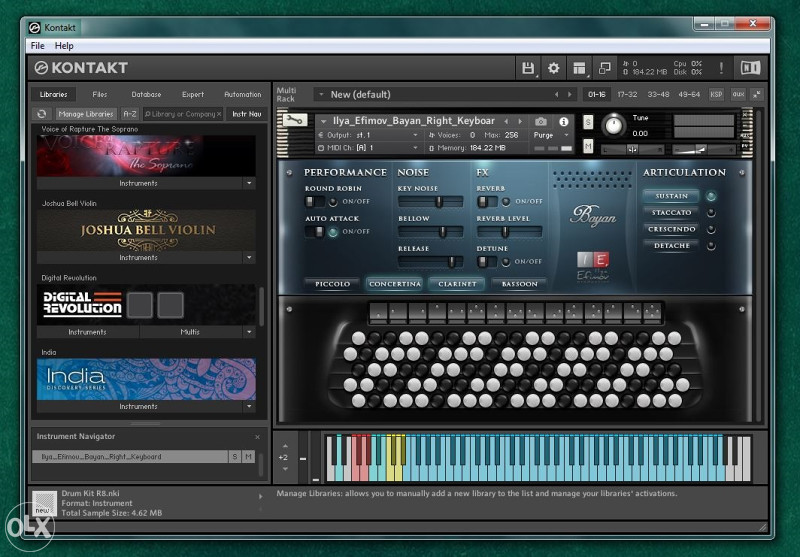Click the first register switch above bayan buttons
This screenshot has width=800, height=557.
click(x=378, y=313)
